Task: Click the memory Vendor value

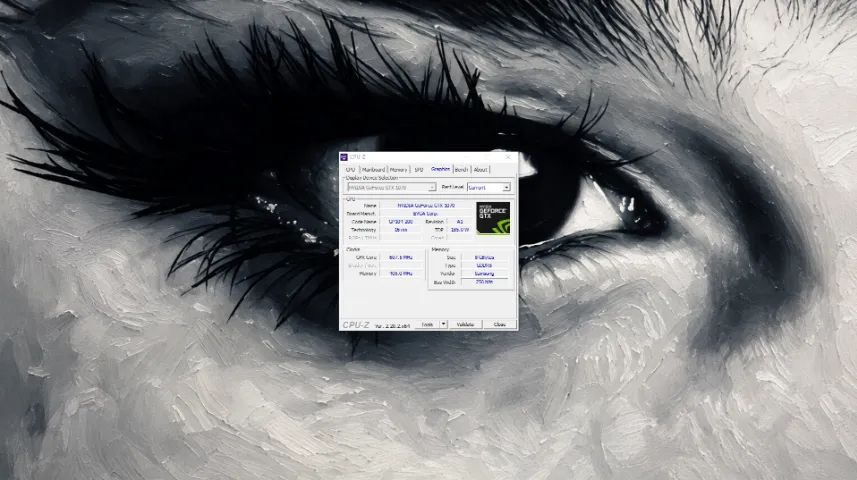Action: pyautogui.click(x=484, y=273)
